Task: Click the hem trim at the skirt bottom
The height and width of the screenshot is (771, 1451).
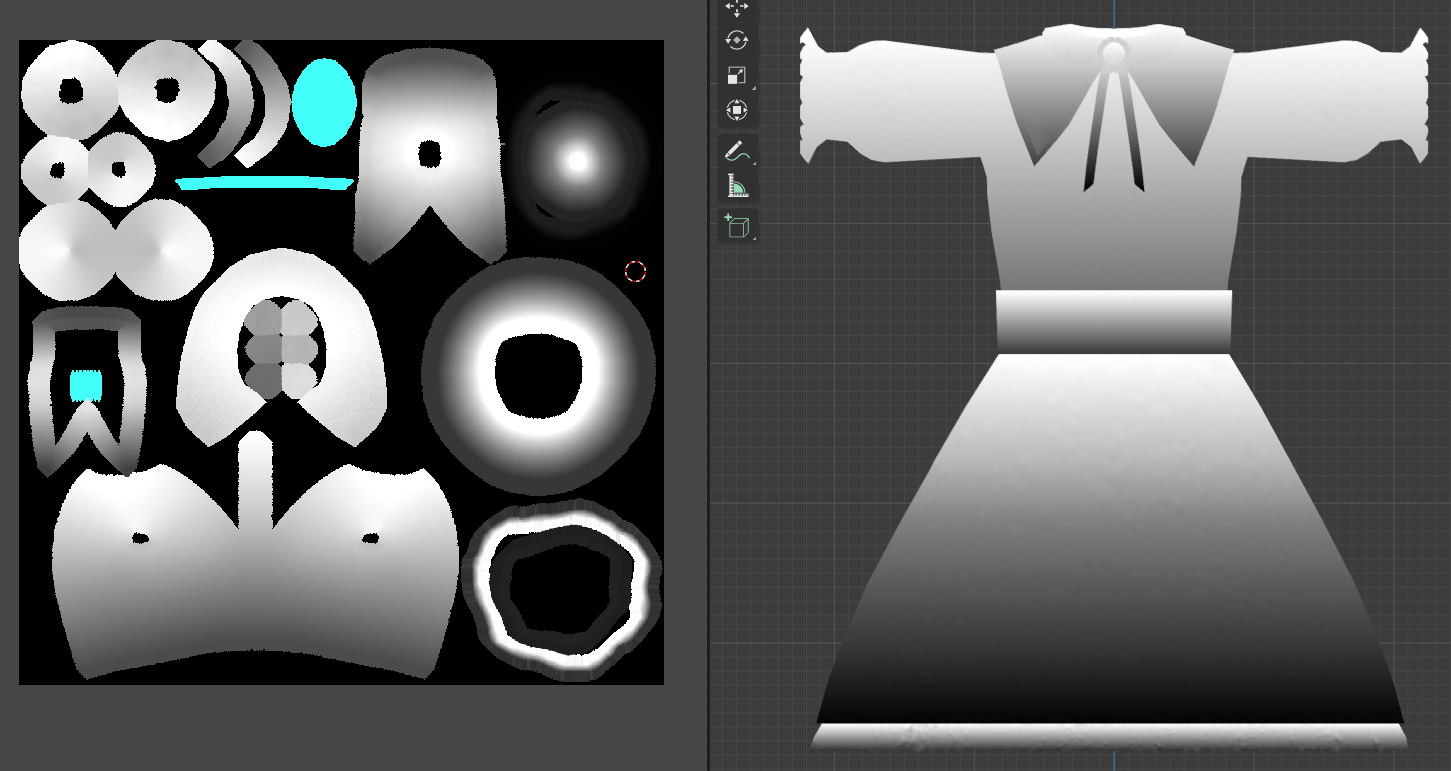Action: pos(1109,737)
